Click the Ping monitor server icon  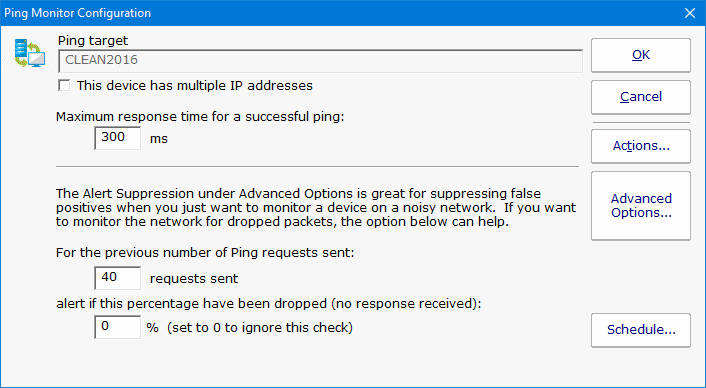click(29, 53)
